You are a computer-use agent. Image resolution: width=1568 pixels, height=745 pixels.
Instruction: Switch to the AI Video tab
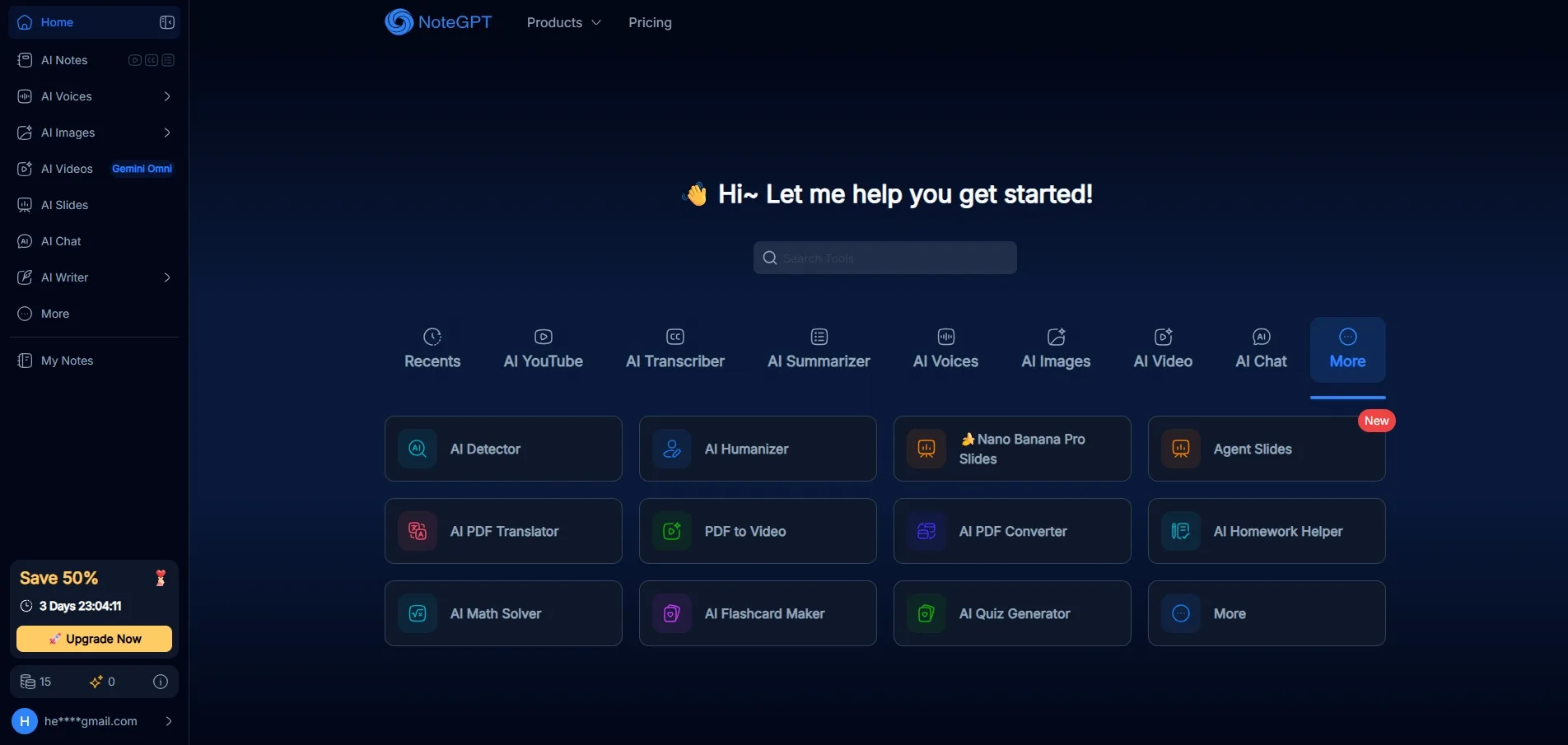(x=1163, y=349)
